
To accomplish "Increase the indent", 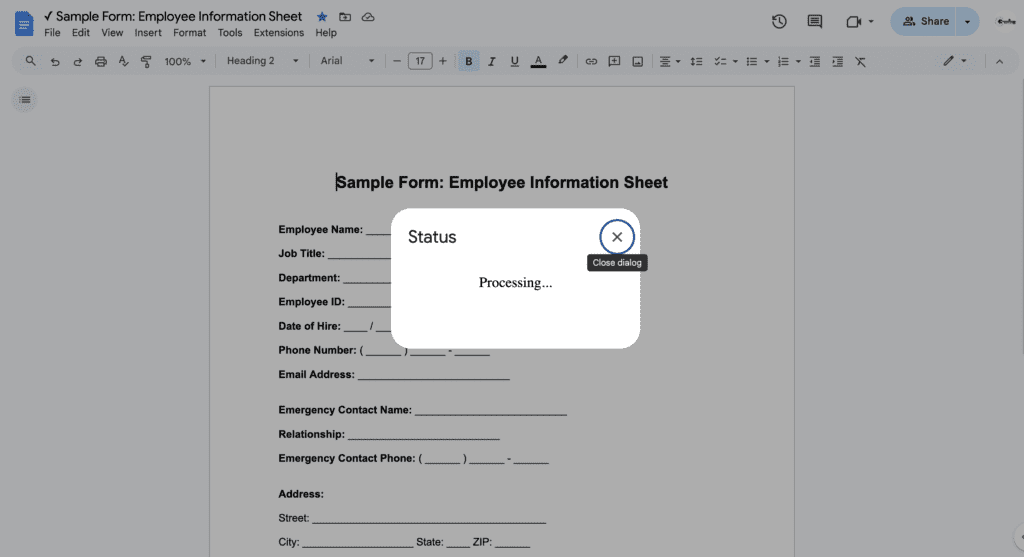I will tap(837, 61).
